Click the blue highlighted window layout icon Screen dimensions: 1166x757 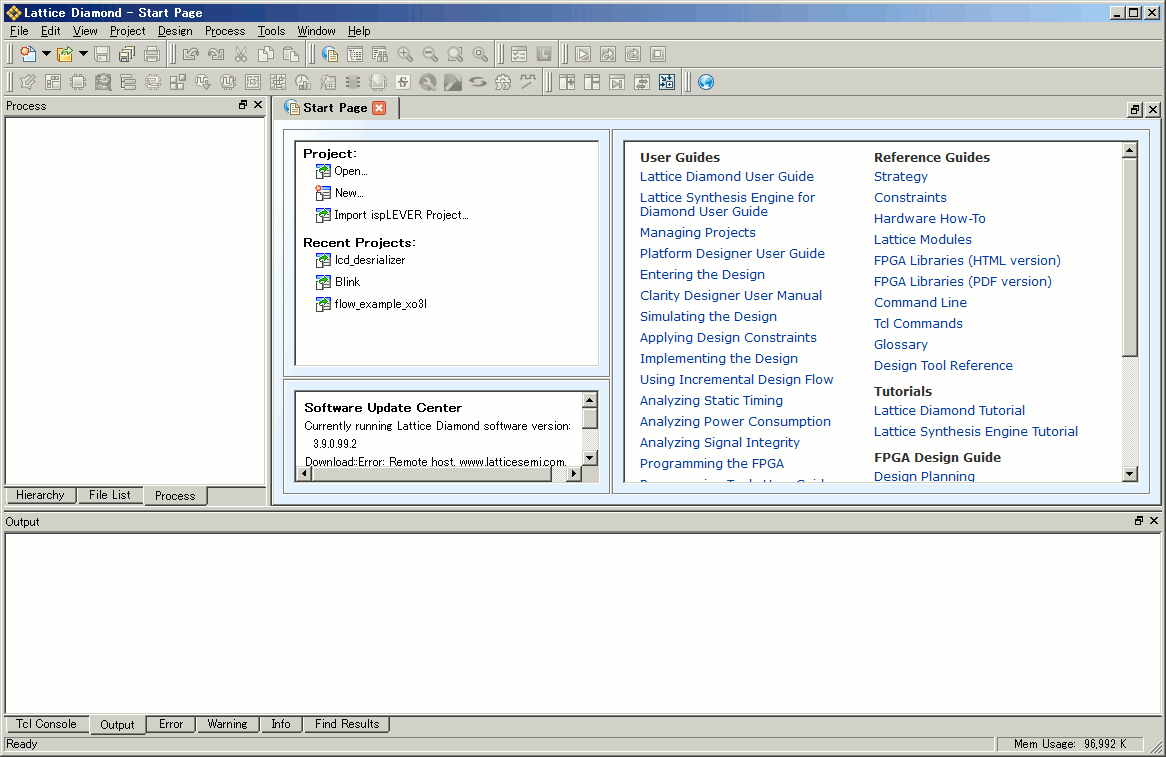[667, 82]
